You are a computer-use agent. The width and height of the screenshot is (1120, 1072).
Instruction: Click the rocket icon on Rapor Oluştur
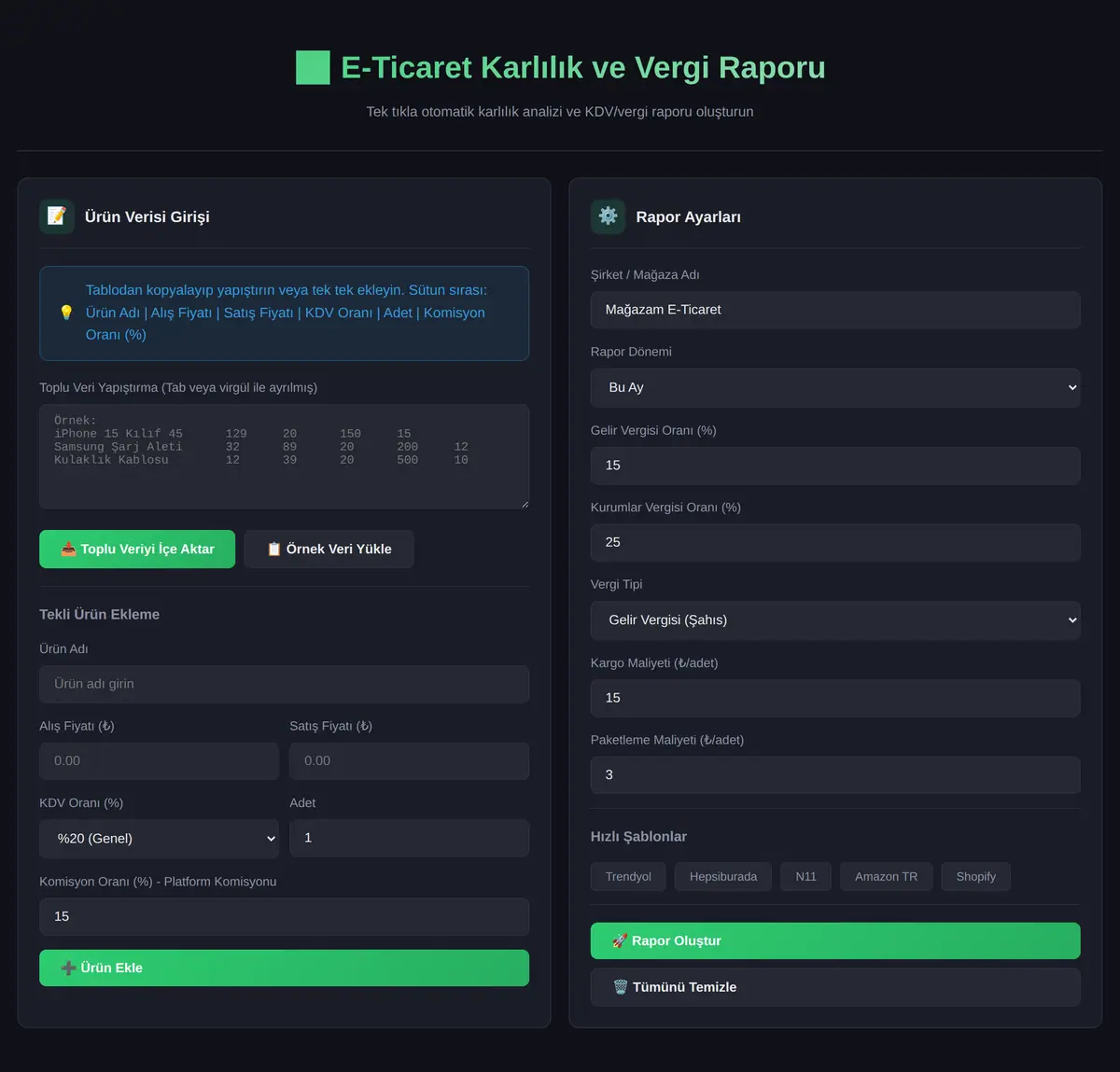tap(620, 940)
